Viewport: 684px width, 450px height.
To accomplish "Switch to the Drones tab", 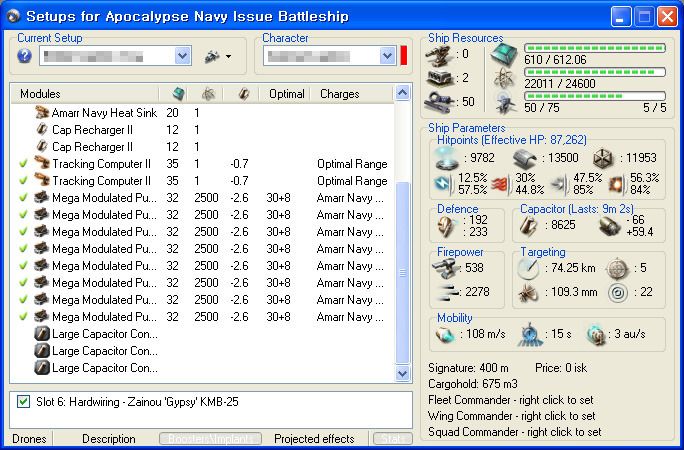I will click(29, 439).
